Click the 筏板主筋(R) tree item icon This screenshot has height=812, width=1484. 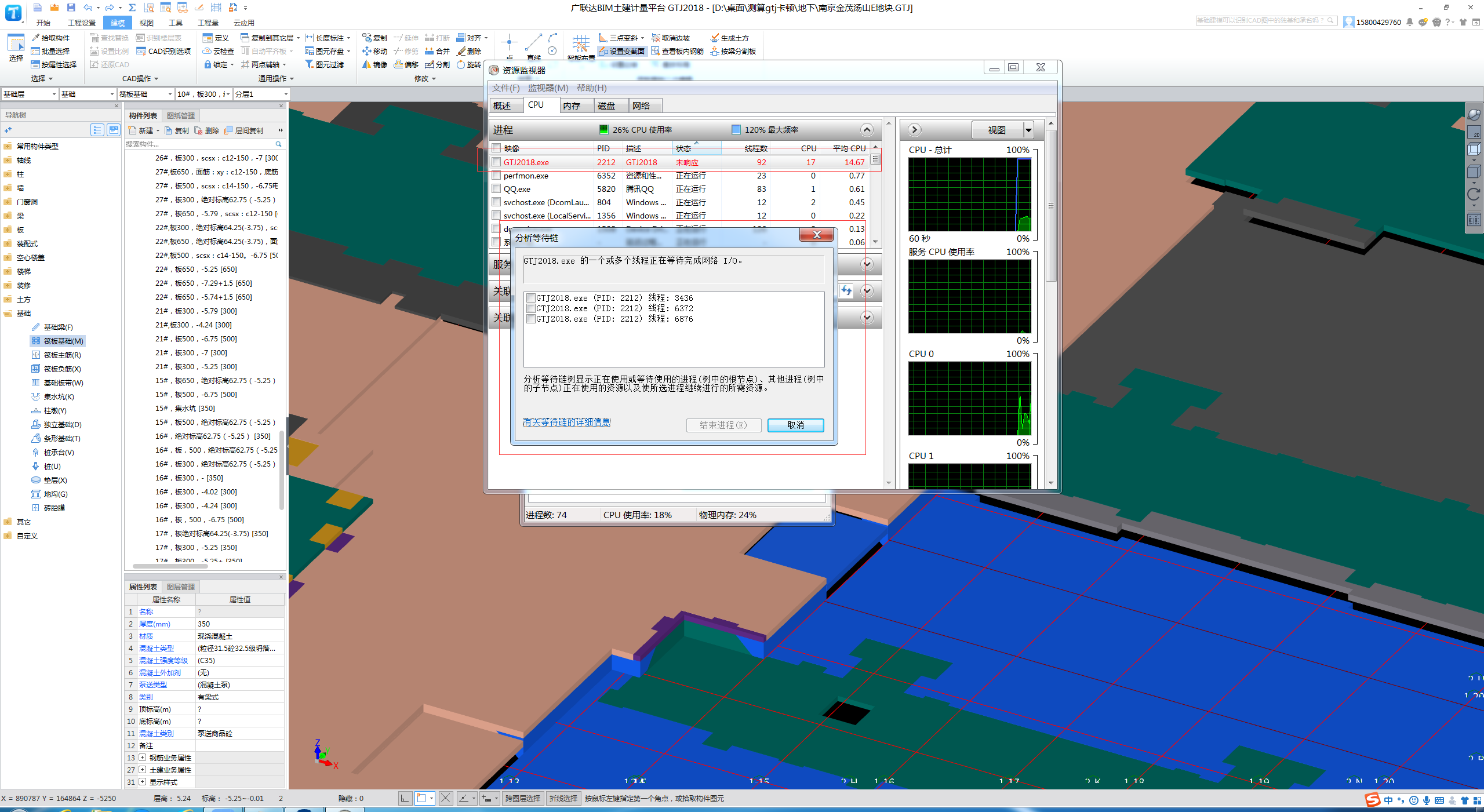(x=36, y=355)
